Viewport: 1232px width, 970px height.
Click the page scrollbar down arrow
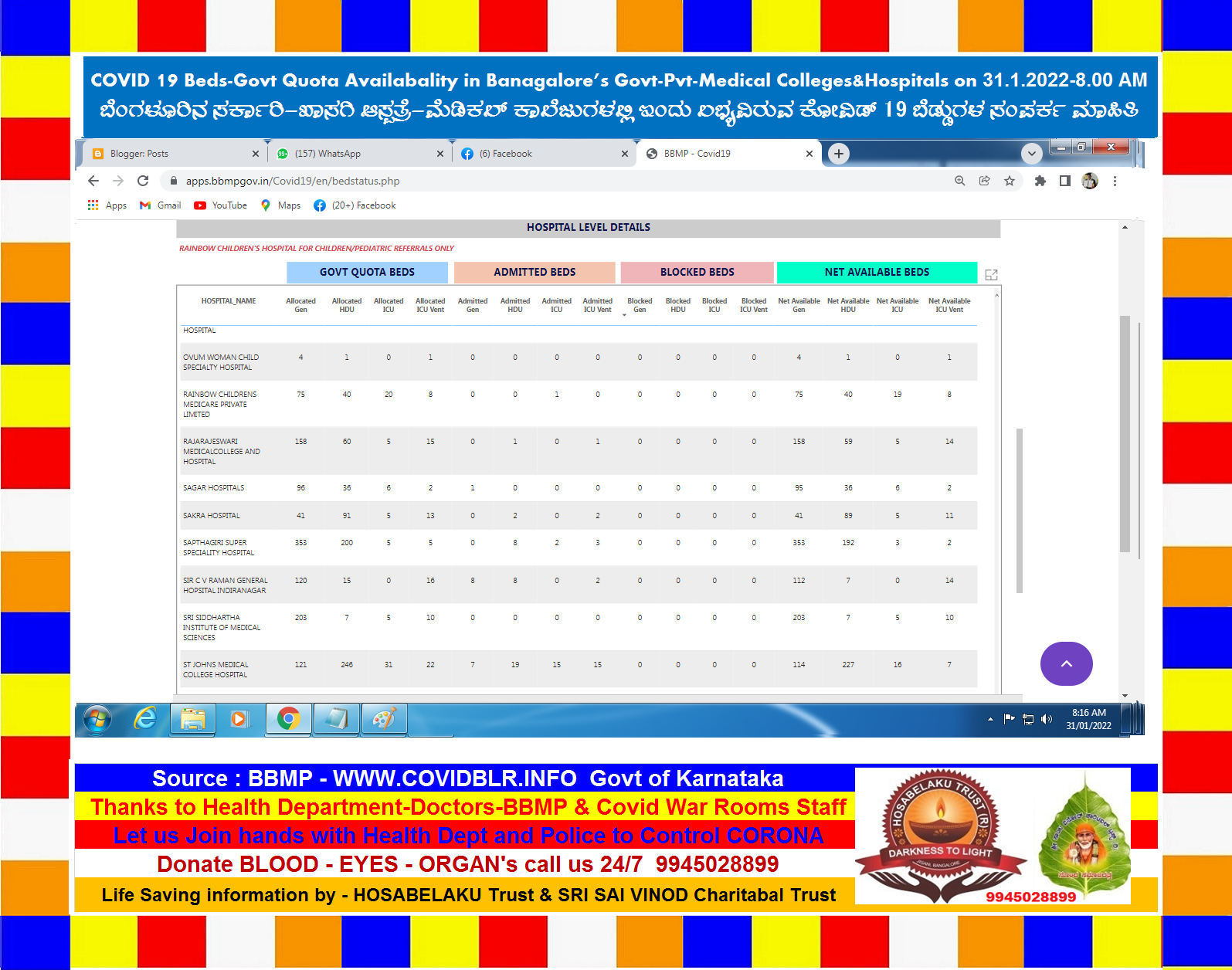point(1125,696)
